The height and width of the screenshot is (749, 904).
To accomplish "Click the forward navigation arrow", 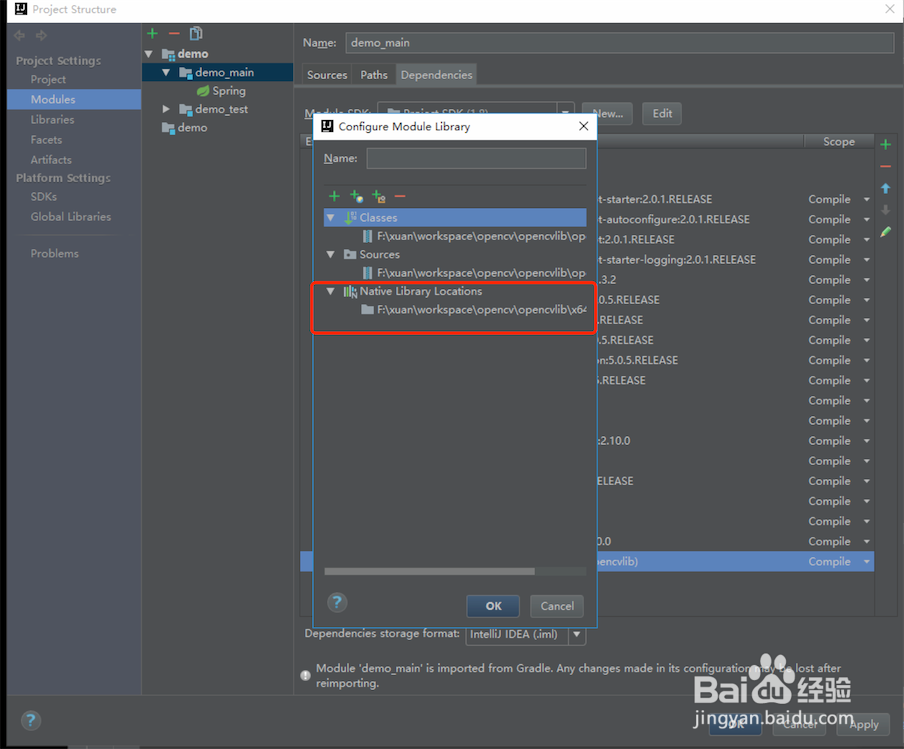I will (42, 36).
